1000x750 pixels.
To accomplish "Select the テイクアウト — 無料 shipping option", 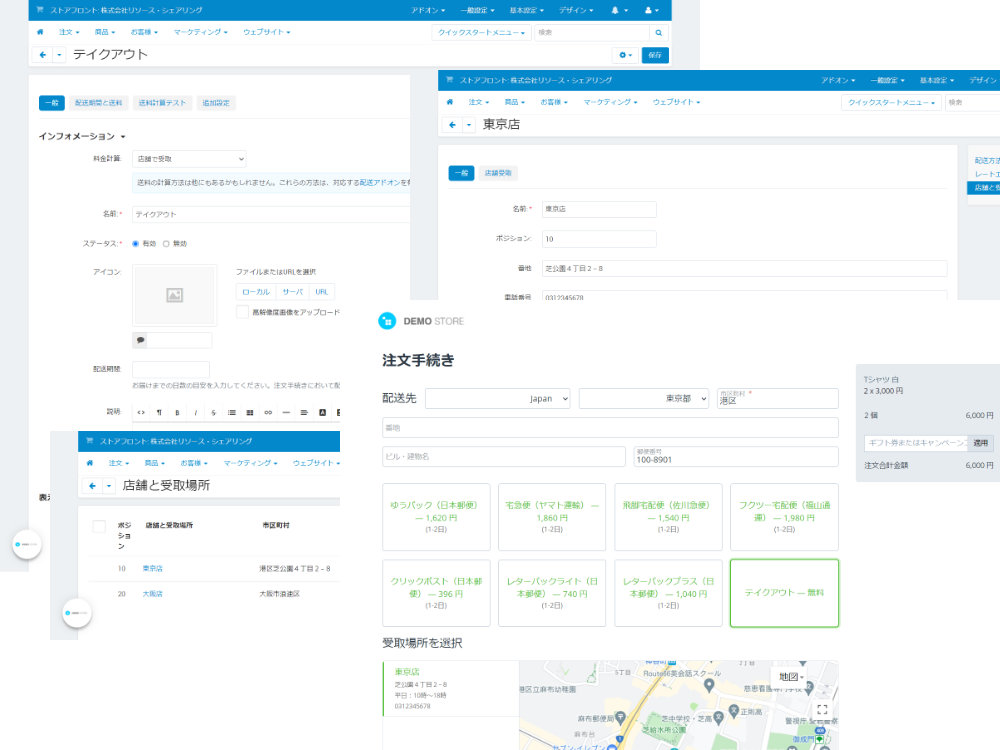I will (x=784, y=593).
